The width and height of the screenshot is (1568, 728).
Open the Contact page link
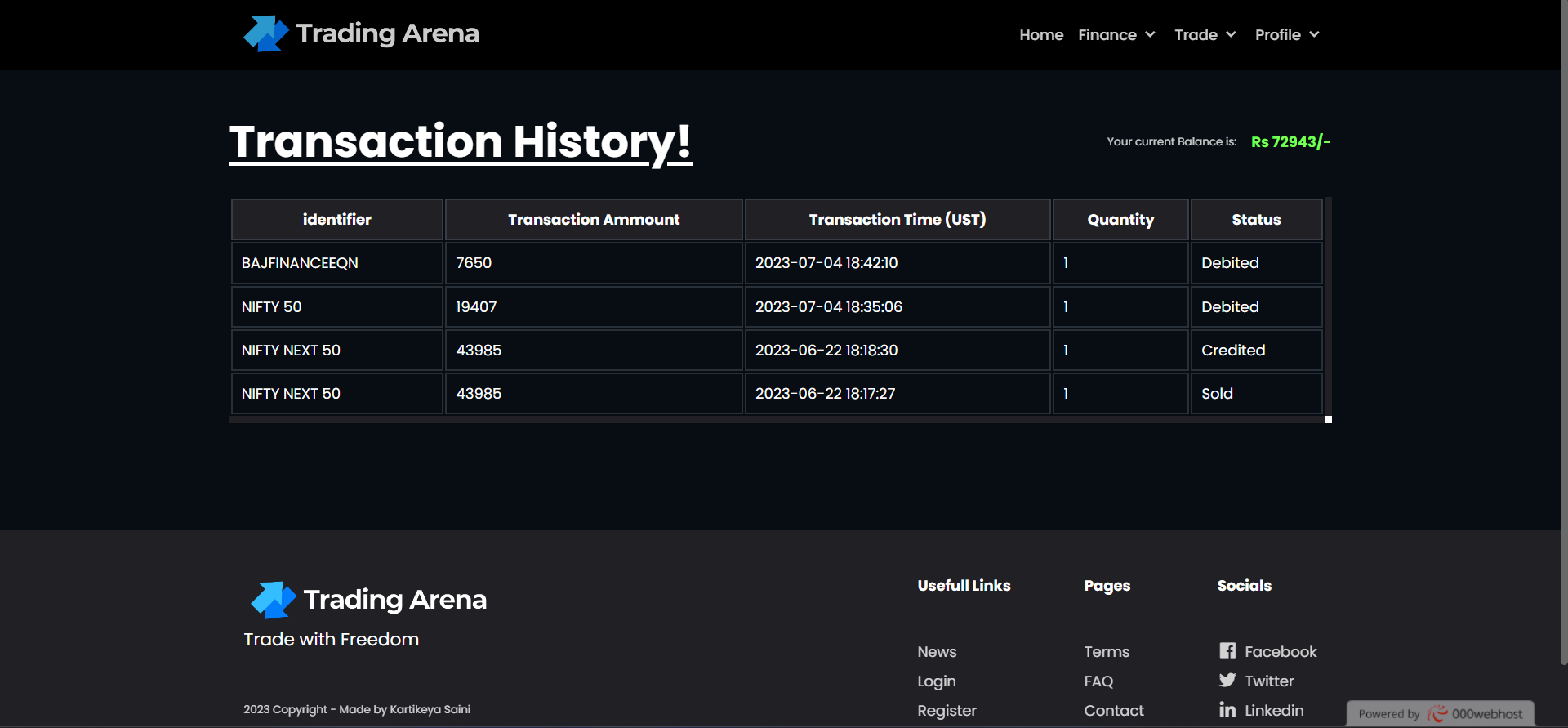(x=1114, y=710)
